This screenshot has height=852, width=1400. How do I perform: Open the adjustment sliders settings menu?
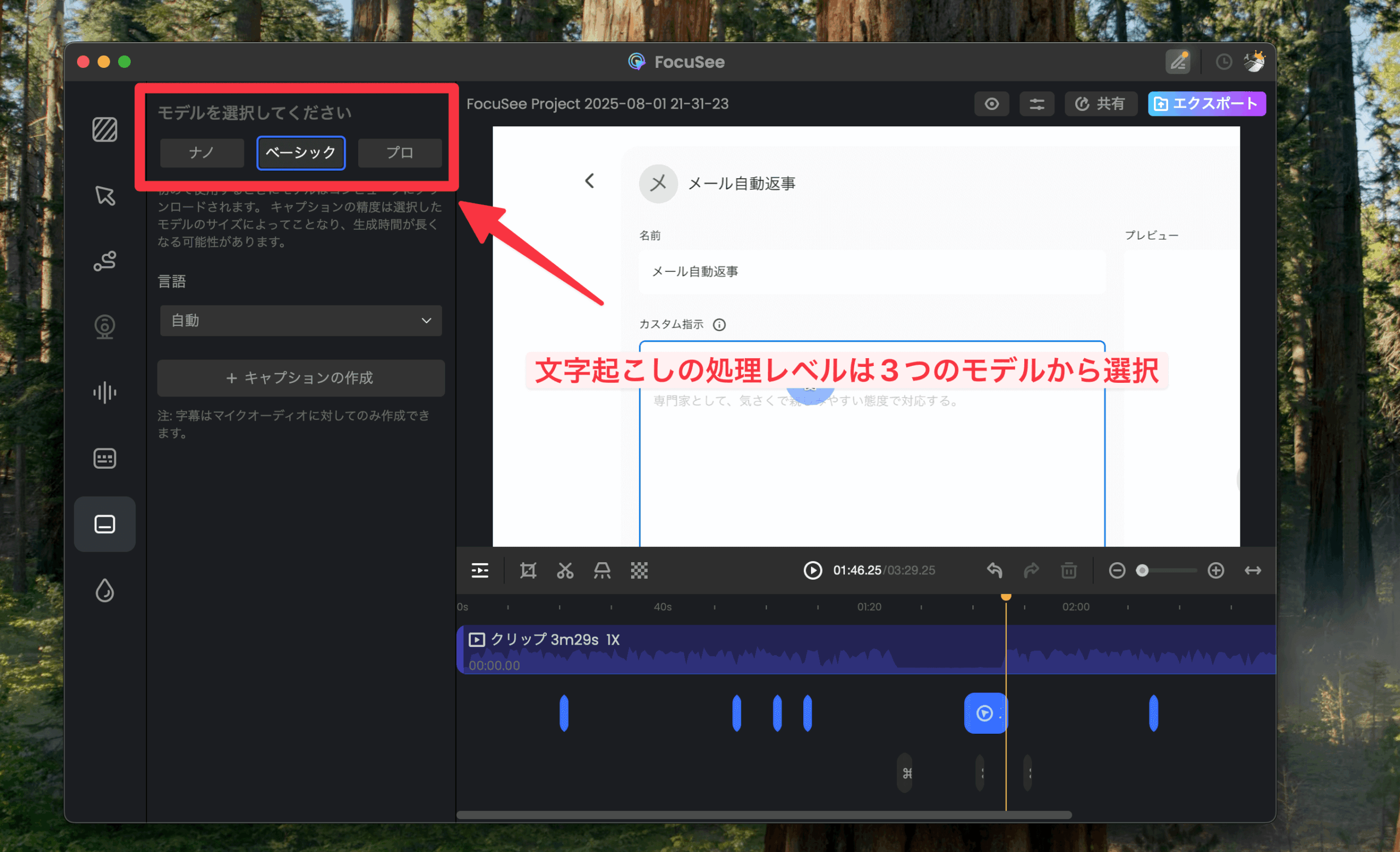(1036, 104)
